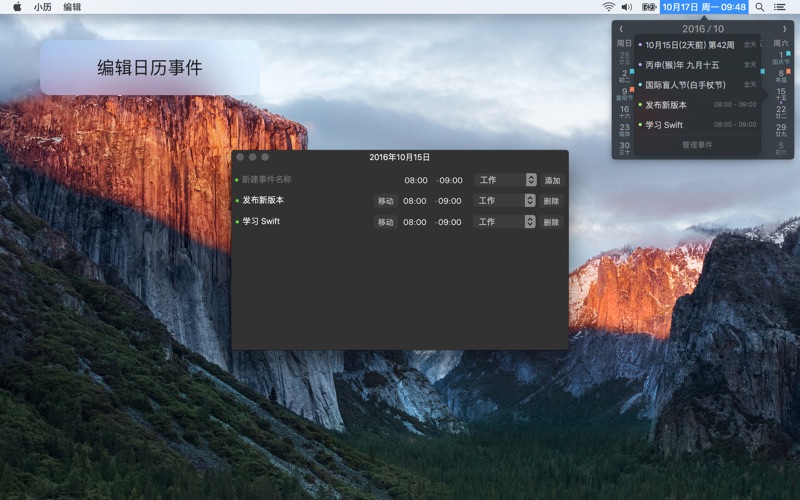Open the 编辑 menu in menu bar
The width and height of the screenshot is (800, 500).
(x=72, y=7)
